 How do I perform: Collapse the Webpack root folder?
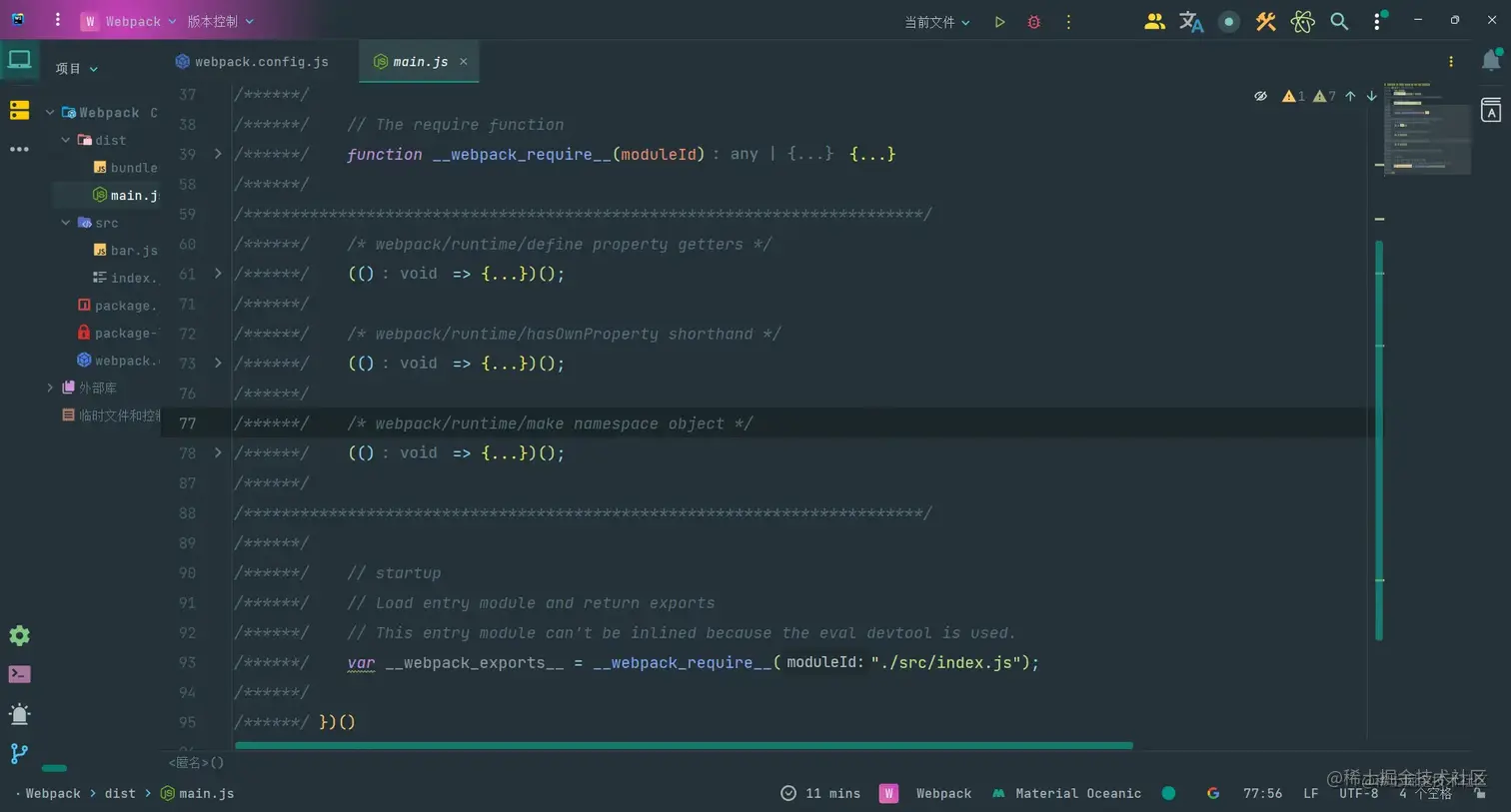coord(50,112)
